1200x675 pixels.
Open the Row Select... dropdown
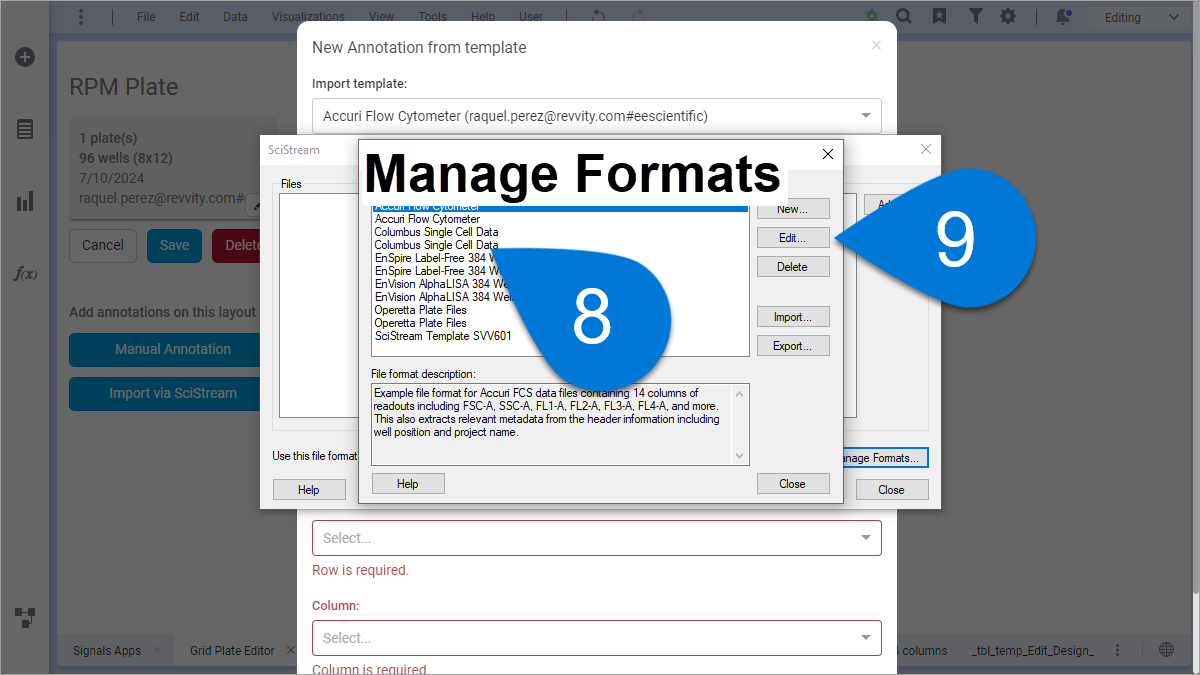(x=597, y=538)
